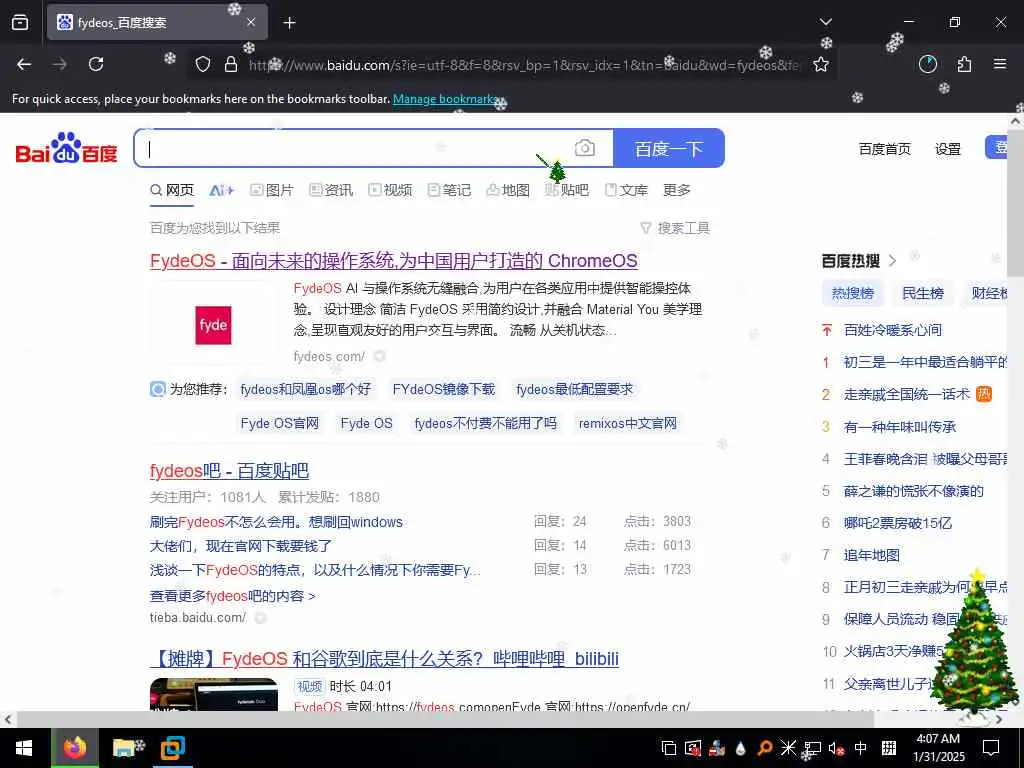This screenshot has height=768, width=1024.
Task: Open a new browser tab
Action: click(x=289, y=22)
